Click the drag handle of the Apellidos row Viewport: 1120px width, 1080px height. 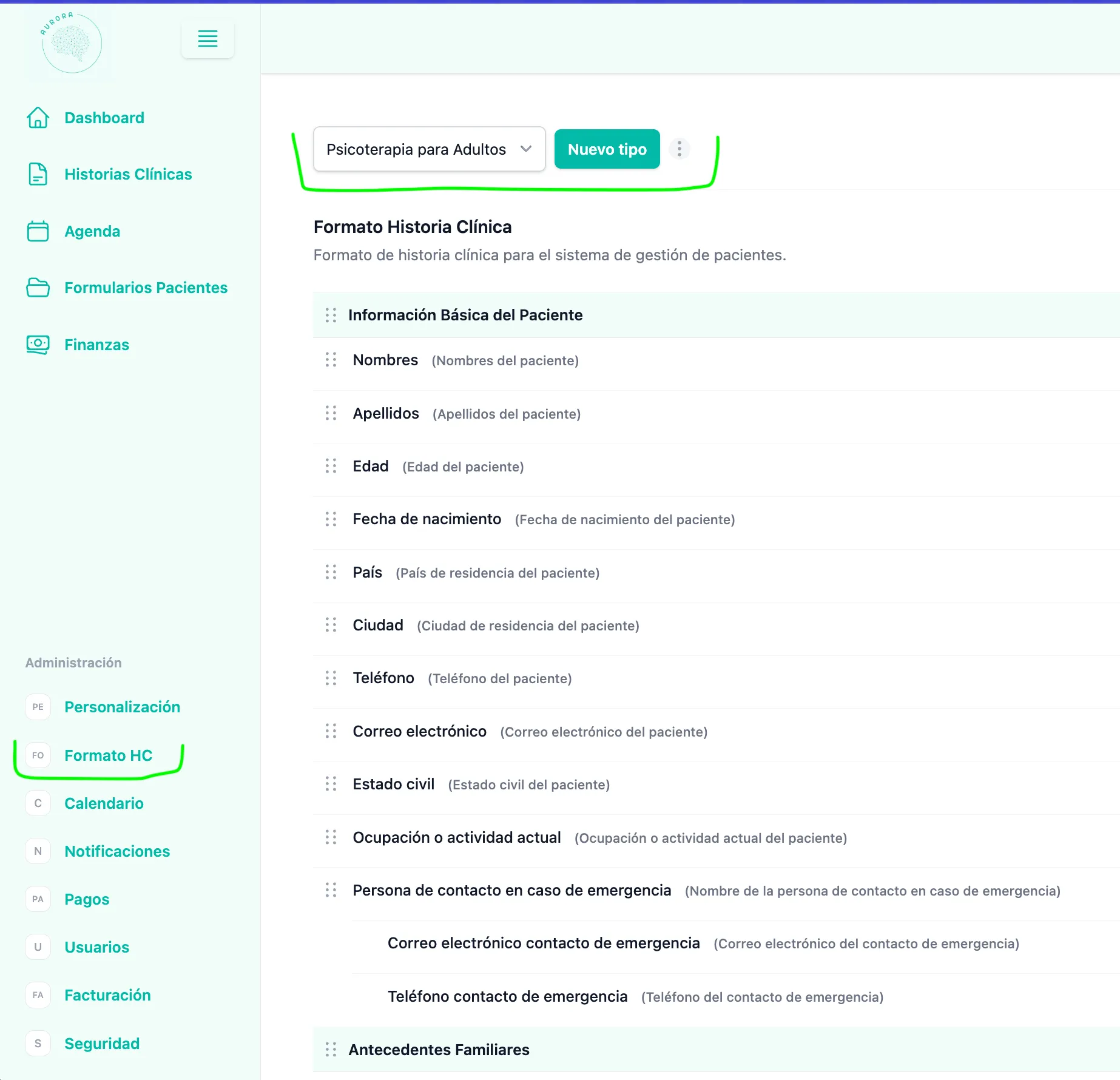click(331, 413)
